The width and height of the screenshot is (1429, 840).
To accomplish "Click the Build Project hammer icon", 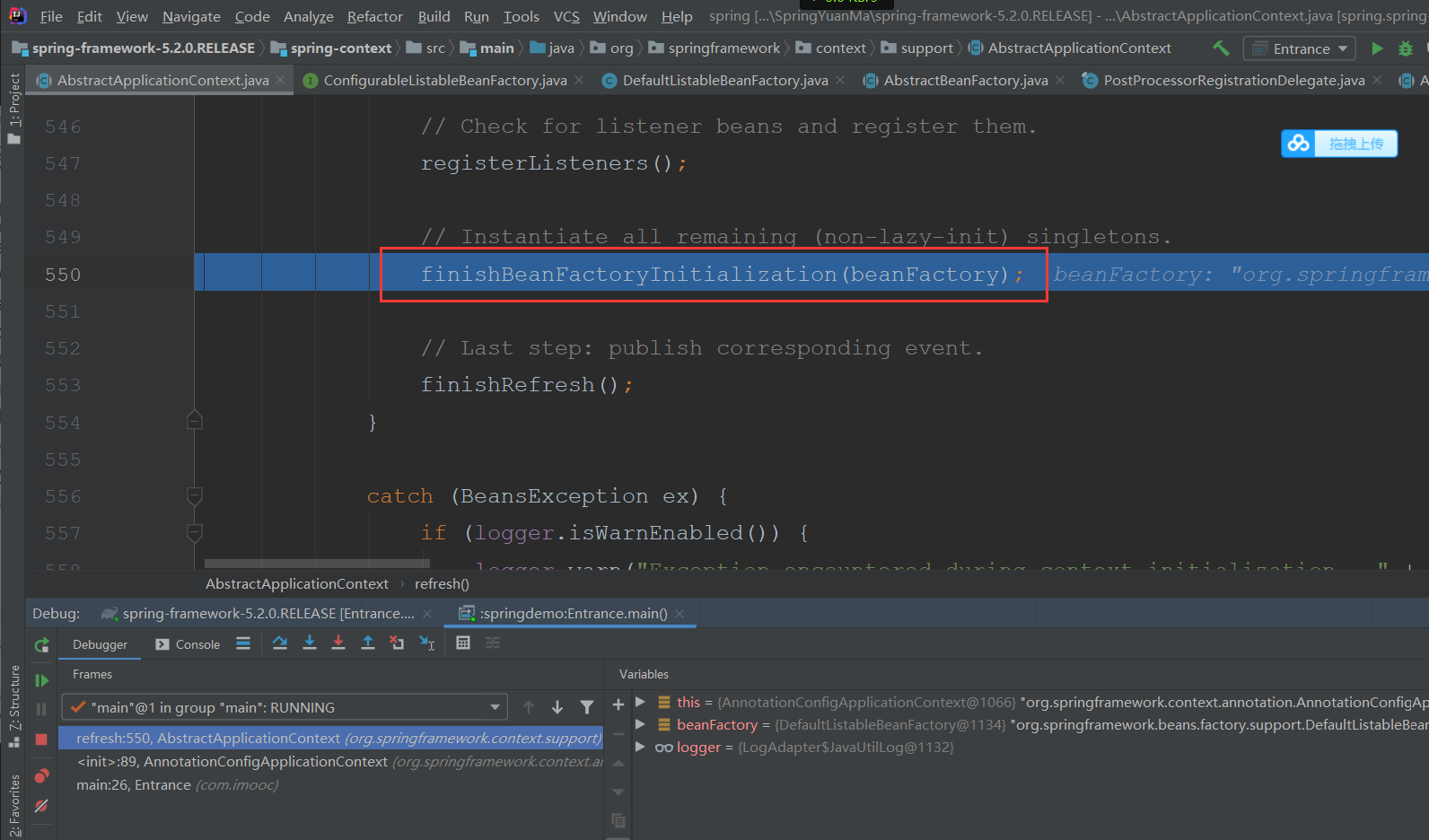I will pos(1222,48).
